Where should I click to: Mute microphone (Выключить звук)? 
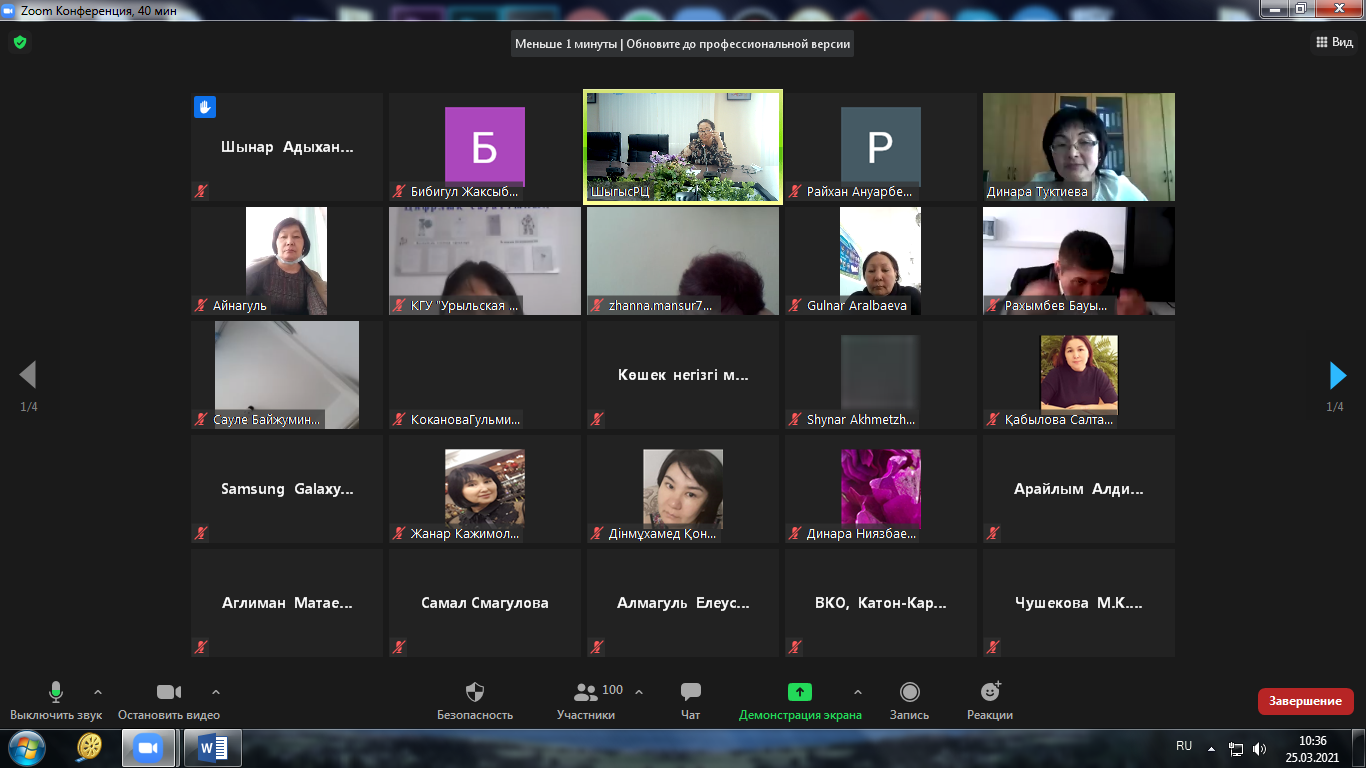(x=56, y=693)
